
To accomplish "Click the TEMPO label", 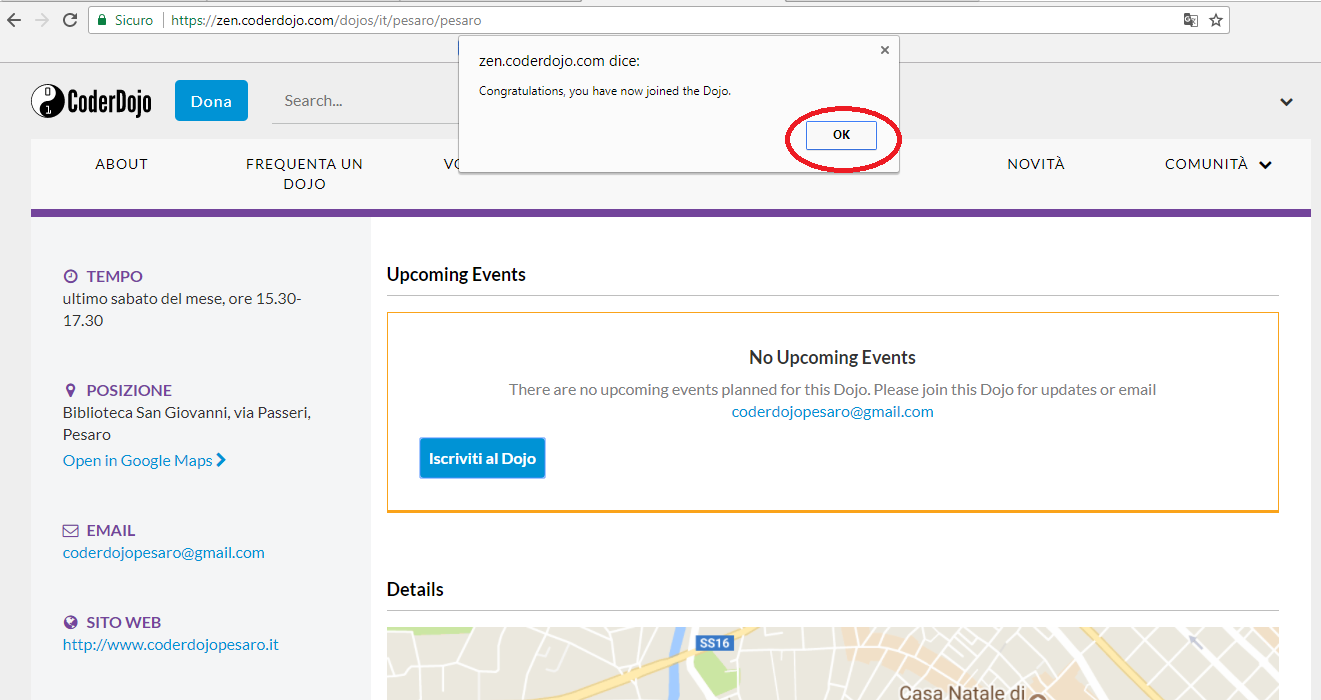I will [115, 277].
